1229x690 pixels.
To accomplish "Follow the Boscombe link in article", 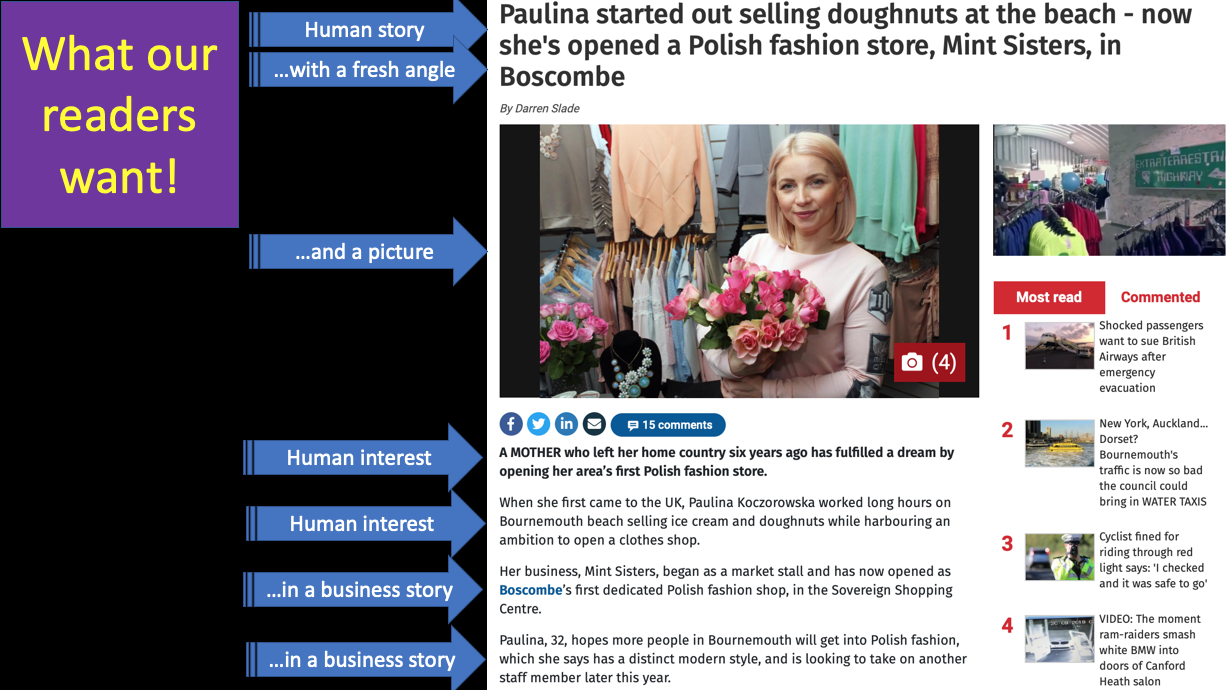I will pos(530,590).
